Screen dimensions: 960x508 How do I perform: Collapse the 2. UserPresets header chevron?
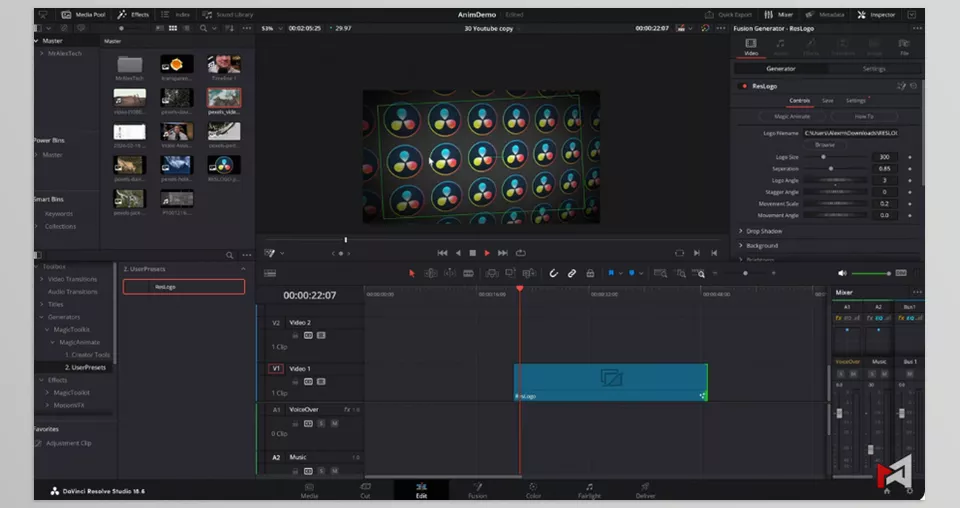[243, 269]
